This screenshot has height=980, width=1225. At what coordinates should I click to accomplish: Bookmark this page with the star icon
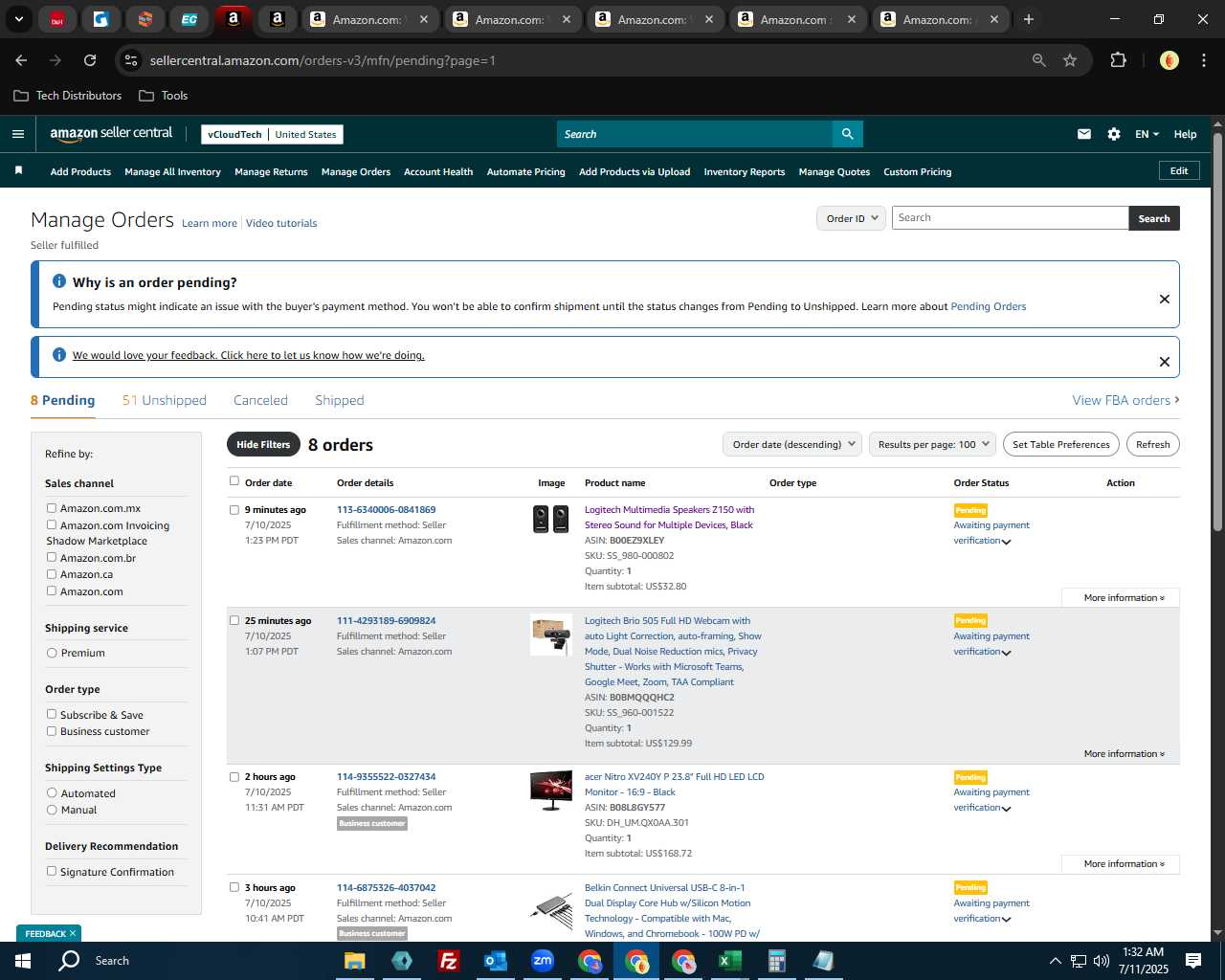coord(1070,60)
